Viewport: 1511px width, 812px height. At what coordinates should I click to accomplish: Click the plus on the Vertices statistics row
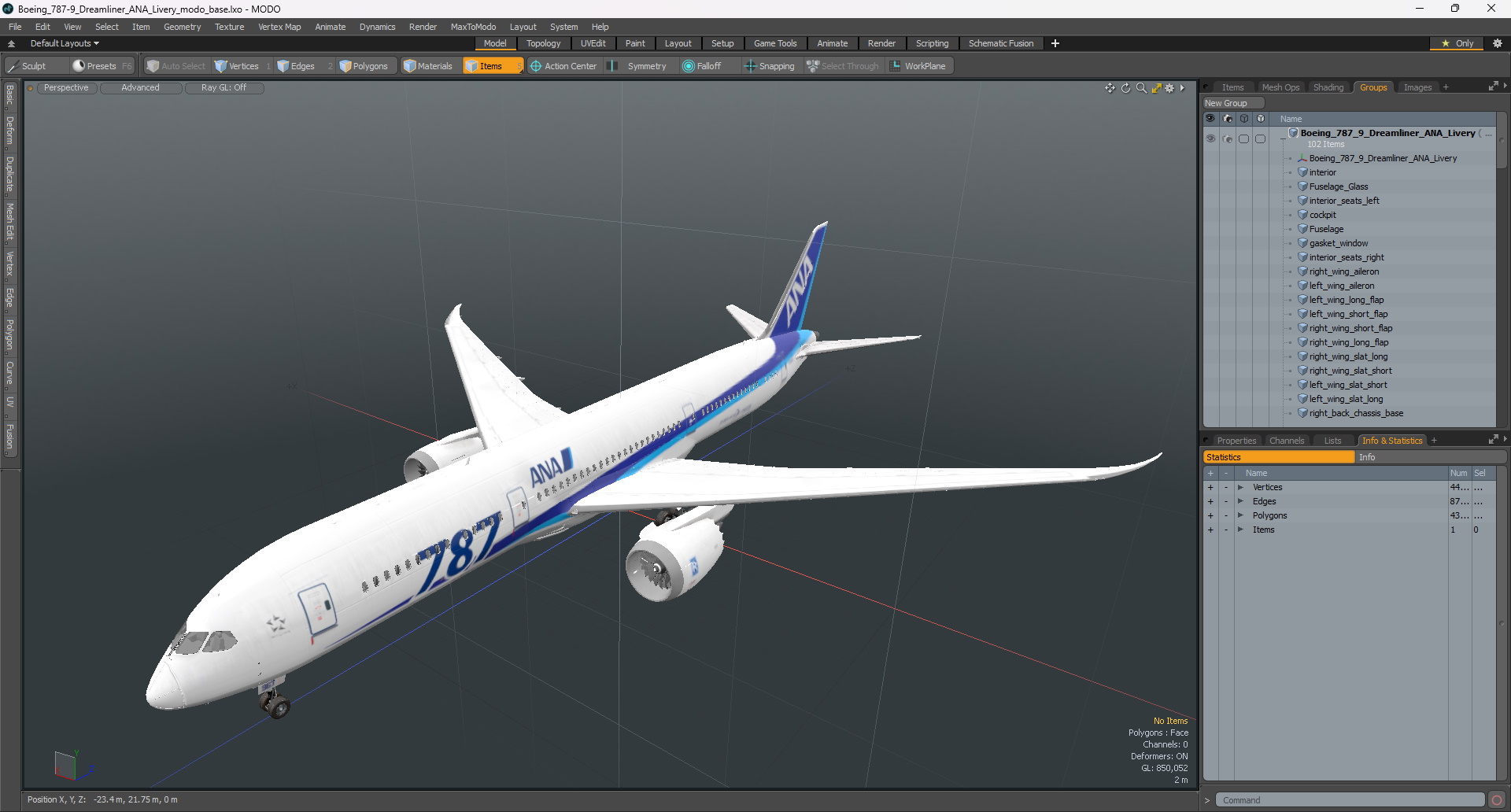pyautogui.click(x=1210, y=488)
